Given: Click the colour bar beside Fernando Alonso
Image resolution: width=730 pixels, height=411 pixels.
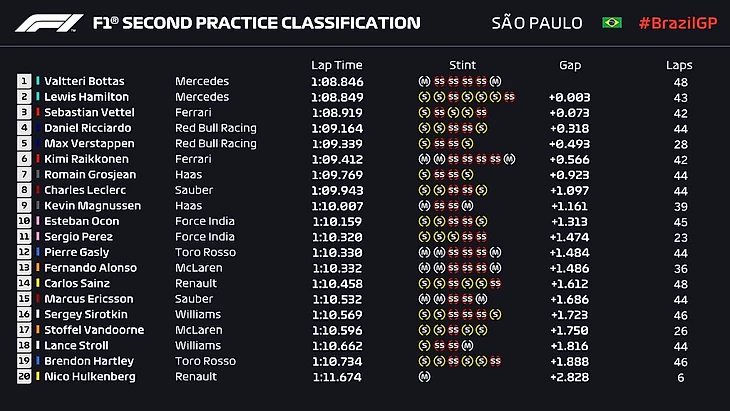Looking at the screenshot, I should coord(37,268).
